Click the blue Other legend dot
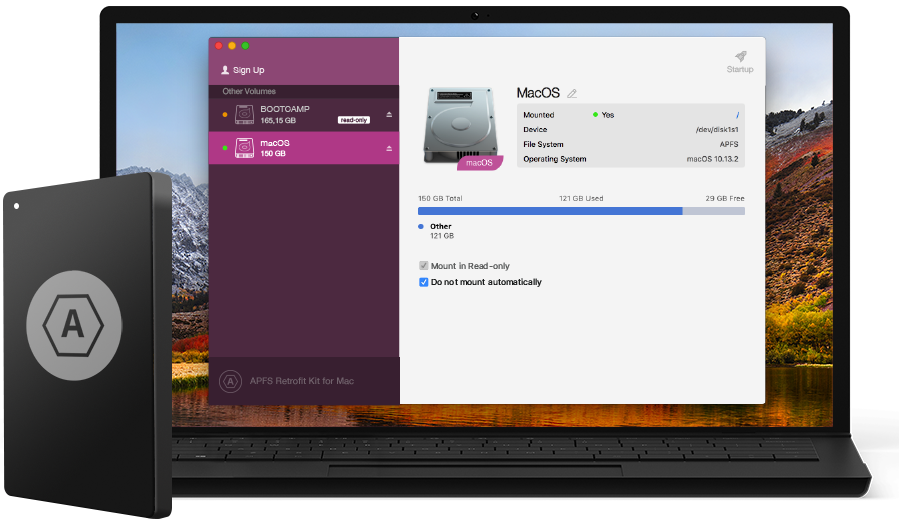Viewport: 899px width, 529px height. (421, 226)
